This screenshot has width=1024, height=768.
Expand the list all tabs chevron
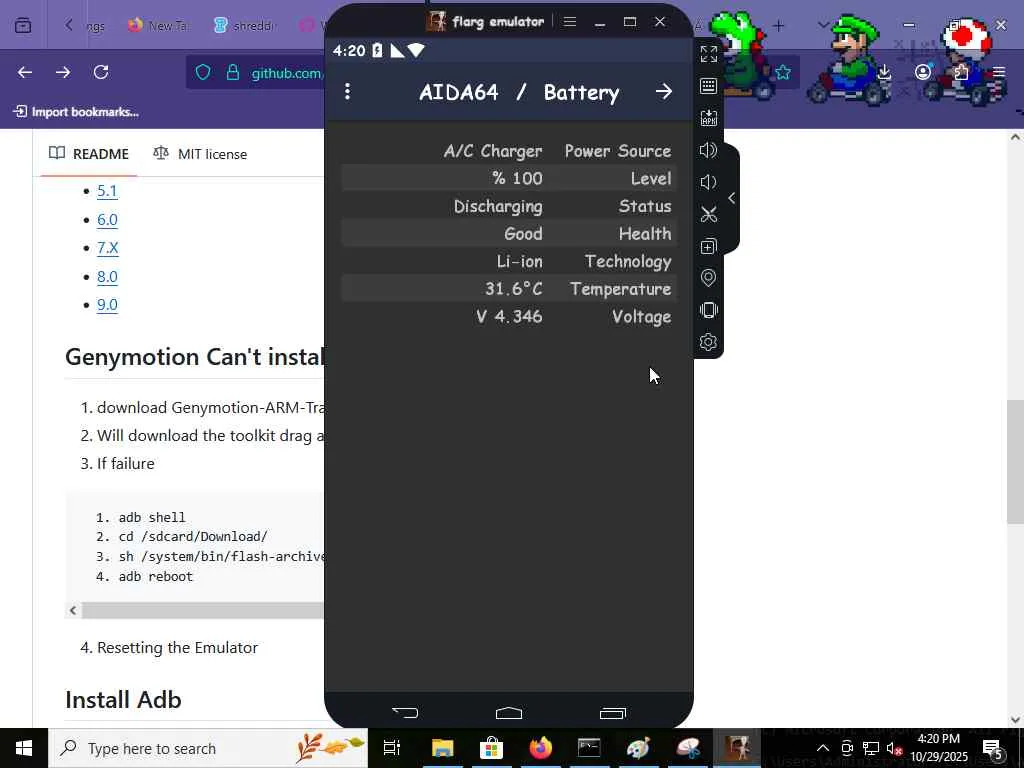point(823,25)
